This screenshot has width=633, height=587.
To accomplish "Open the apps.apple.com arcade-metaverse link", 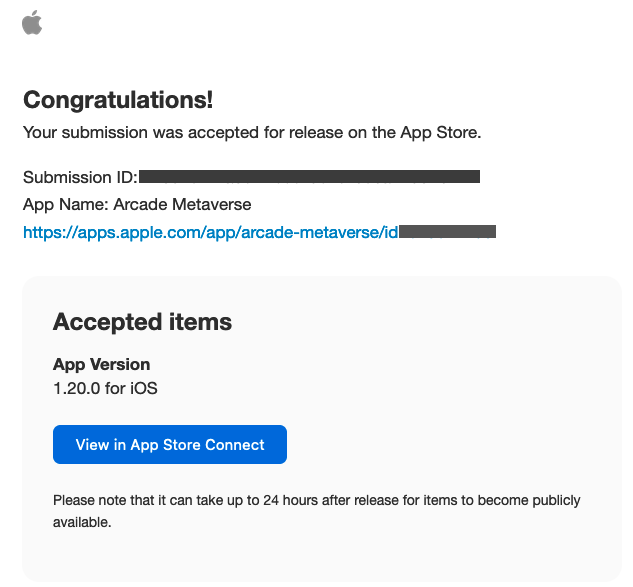I will click(259, 232).
